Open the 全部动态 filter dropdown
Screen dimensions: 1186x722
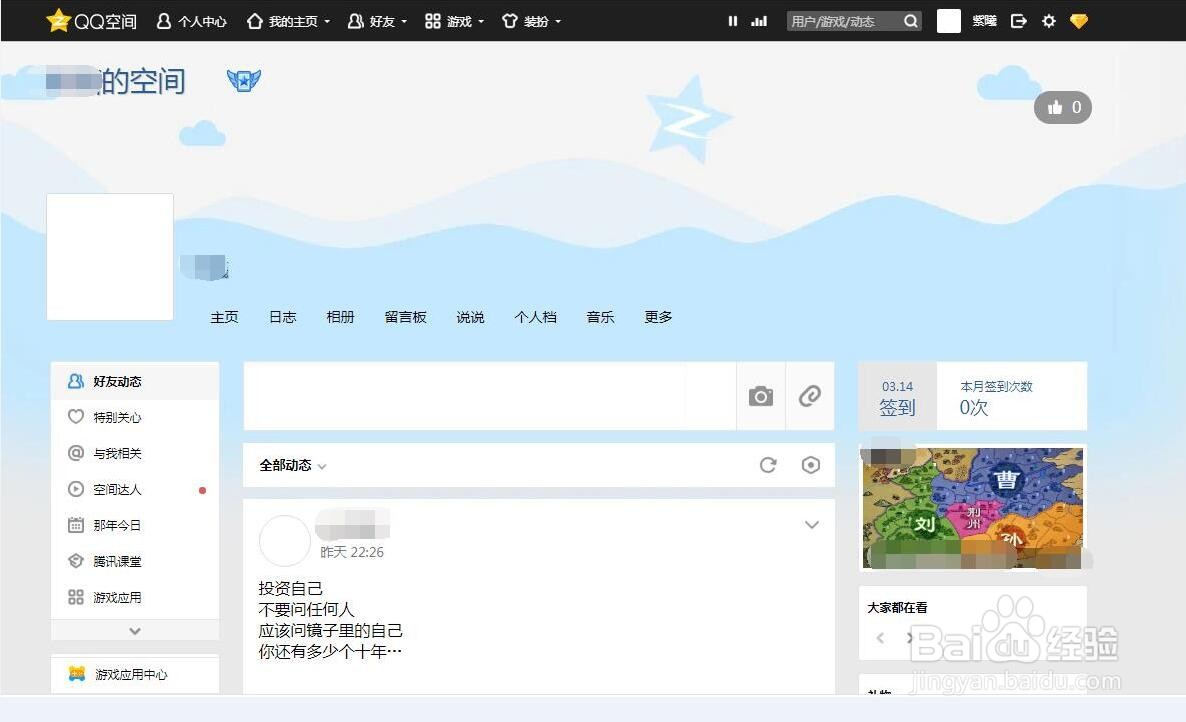[293, 466]
